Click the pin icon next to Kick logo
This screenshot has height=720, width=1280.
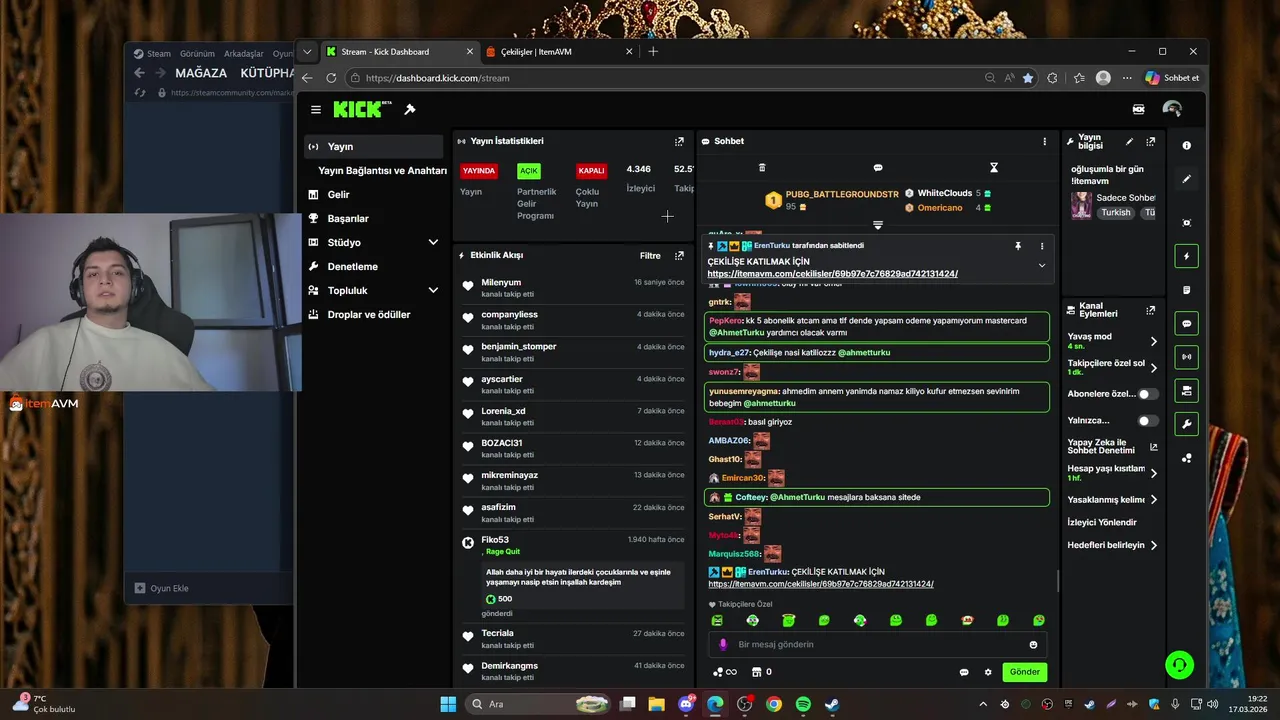410,109
